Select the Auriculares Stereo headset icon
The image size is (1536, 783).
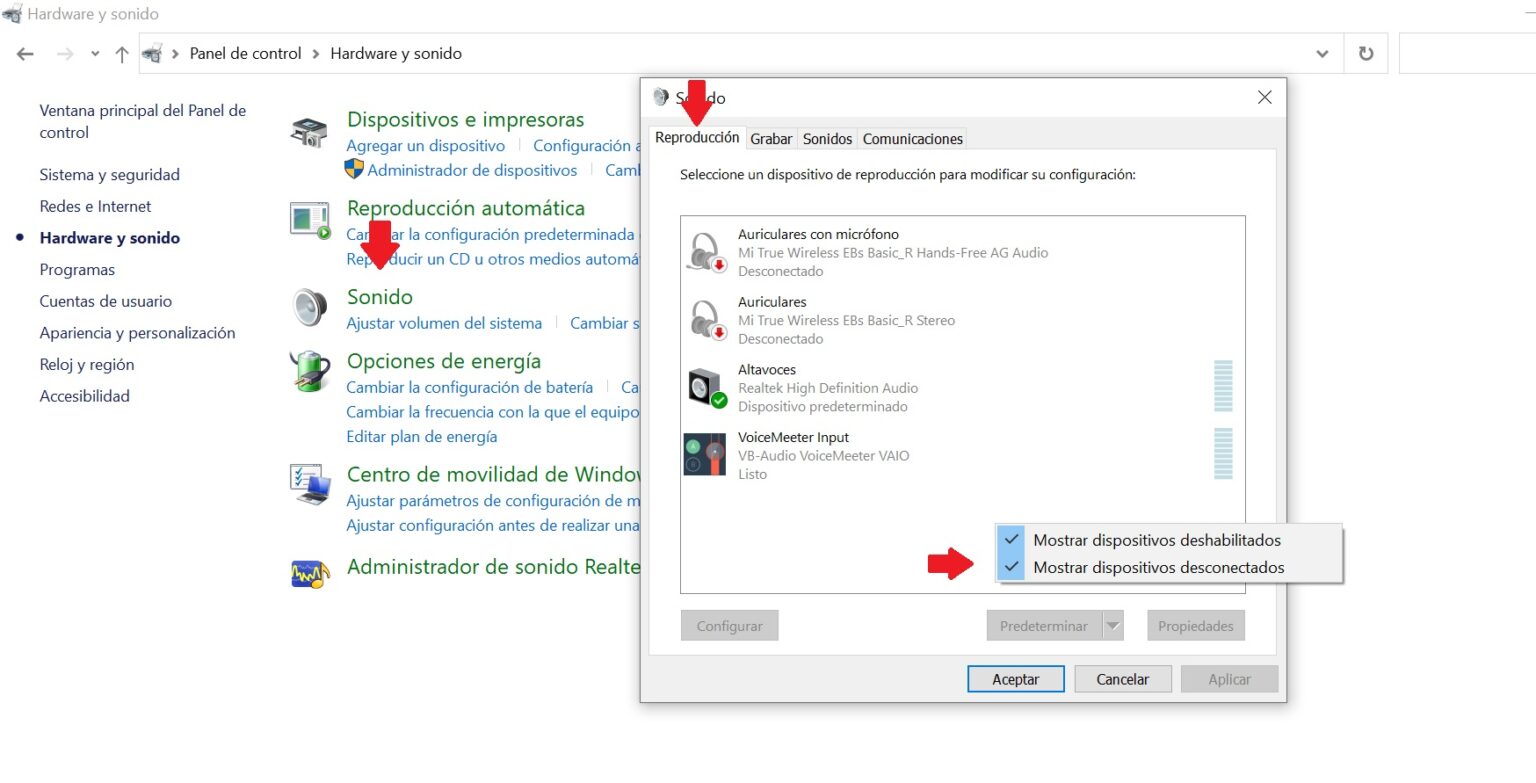pos(707,319)
